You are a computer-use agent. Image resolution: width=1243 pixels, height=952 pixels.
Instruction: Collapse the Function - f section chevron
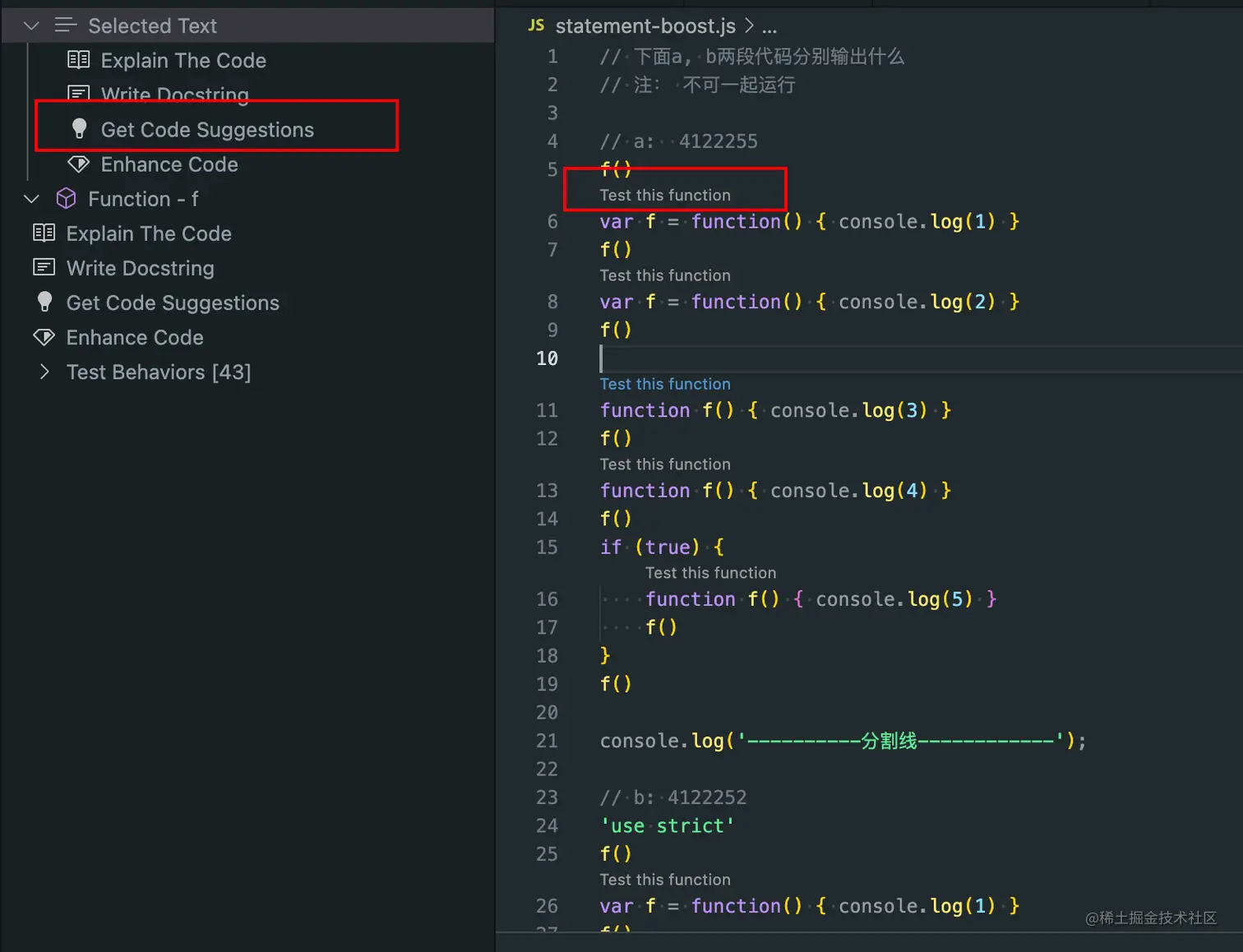pos(31,199)
